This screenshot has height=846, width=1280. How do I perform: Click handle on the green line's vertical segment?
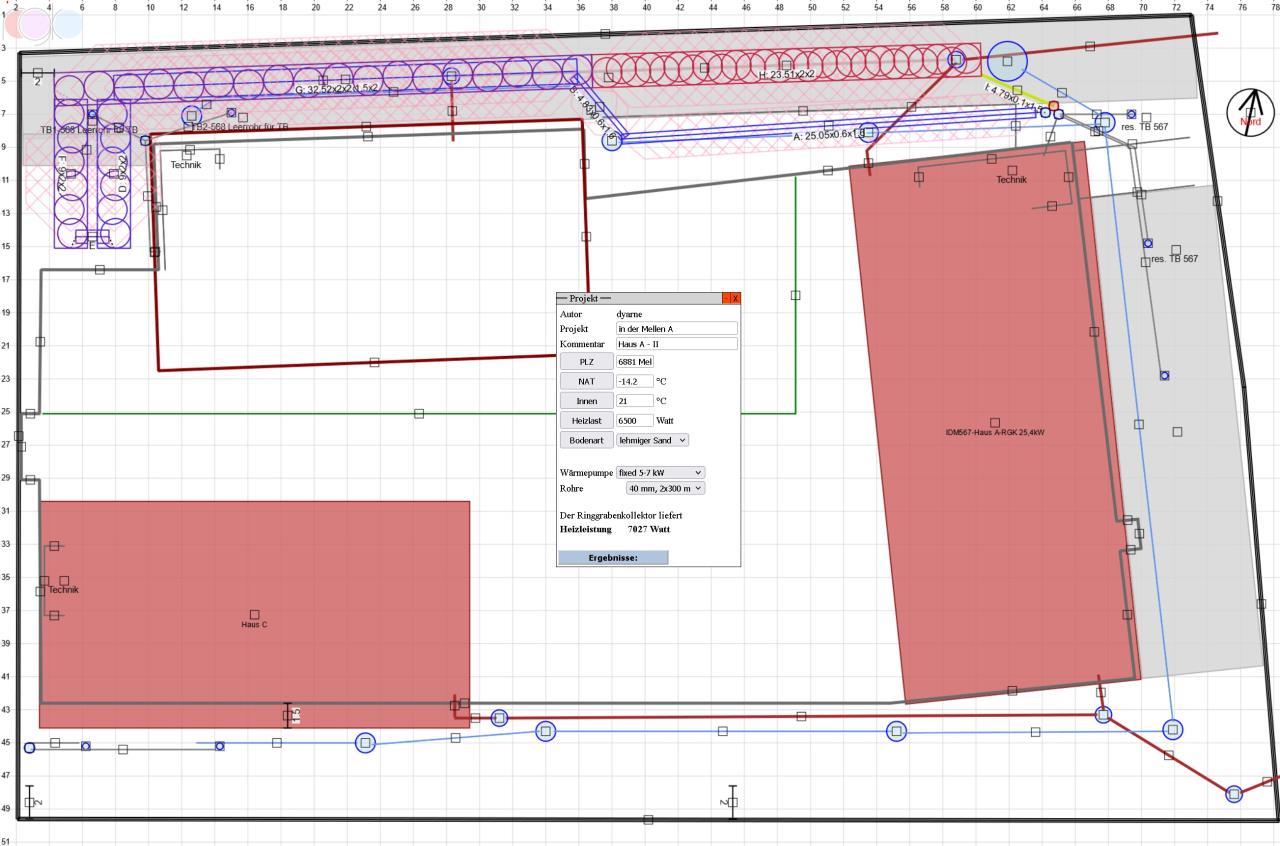point(796,295)
